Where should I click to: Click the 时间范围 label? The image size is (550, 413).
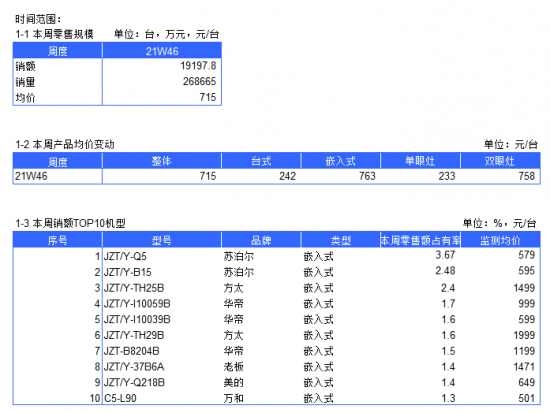pos(38,19)
